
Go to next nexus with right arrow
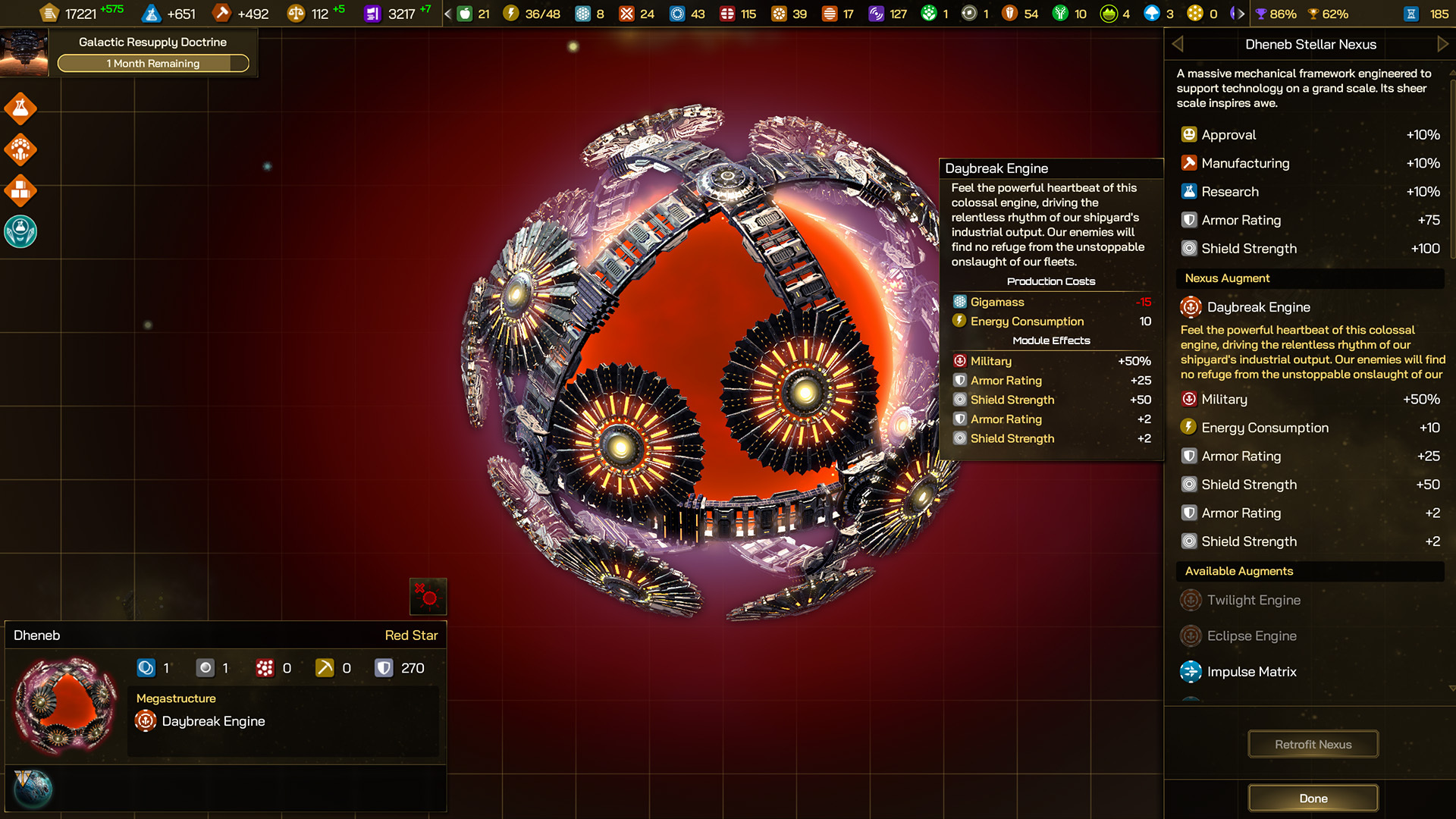(1442, 44)
